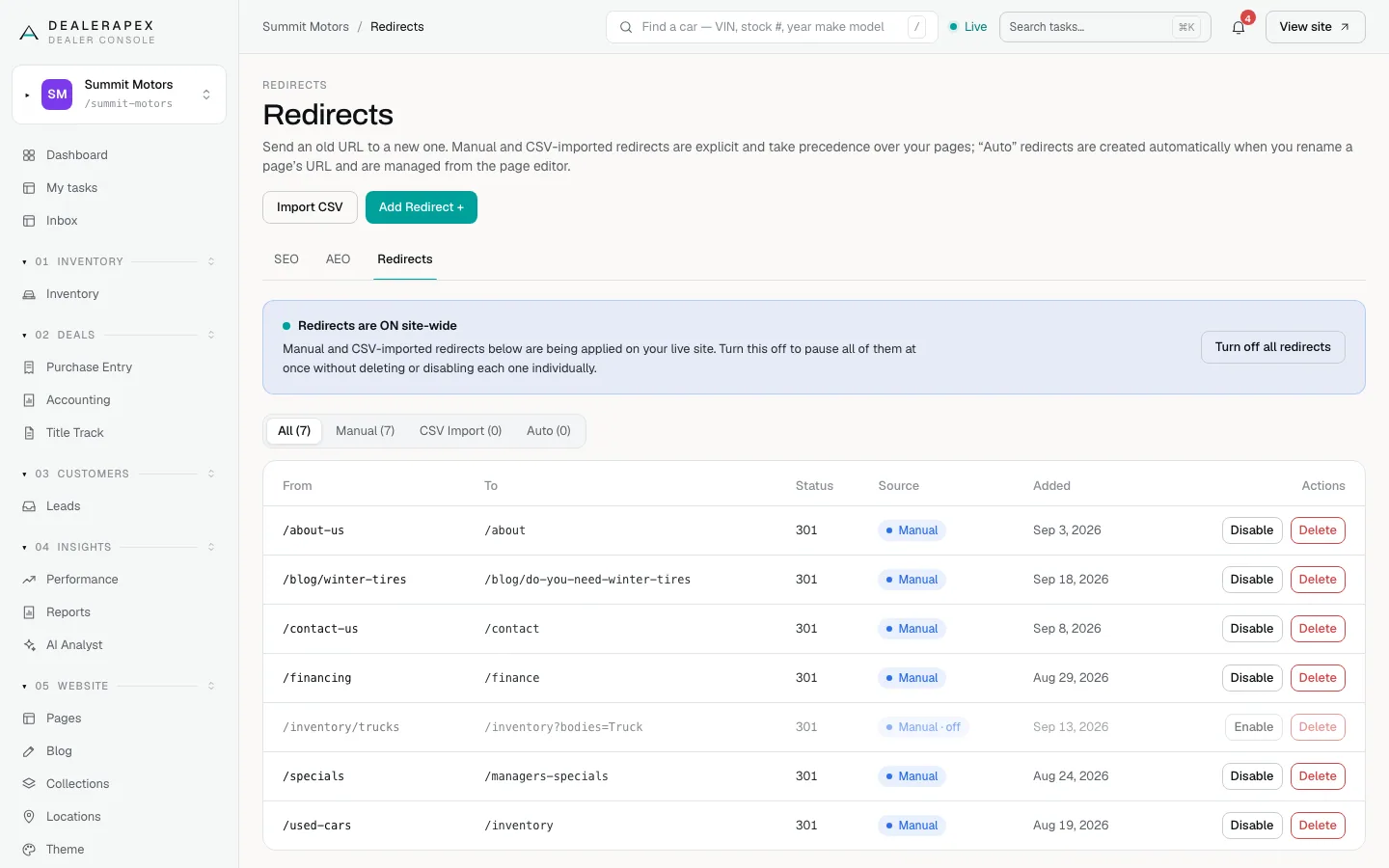Filter by Manual (7) redirects
This screenshot has height=868, width=1389.
pos(365,431)
